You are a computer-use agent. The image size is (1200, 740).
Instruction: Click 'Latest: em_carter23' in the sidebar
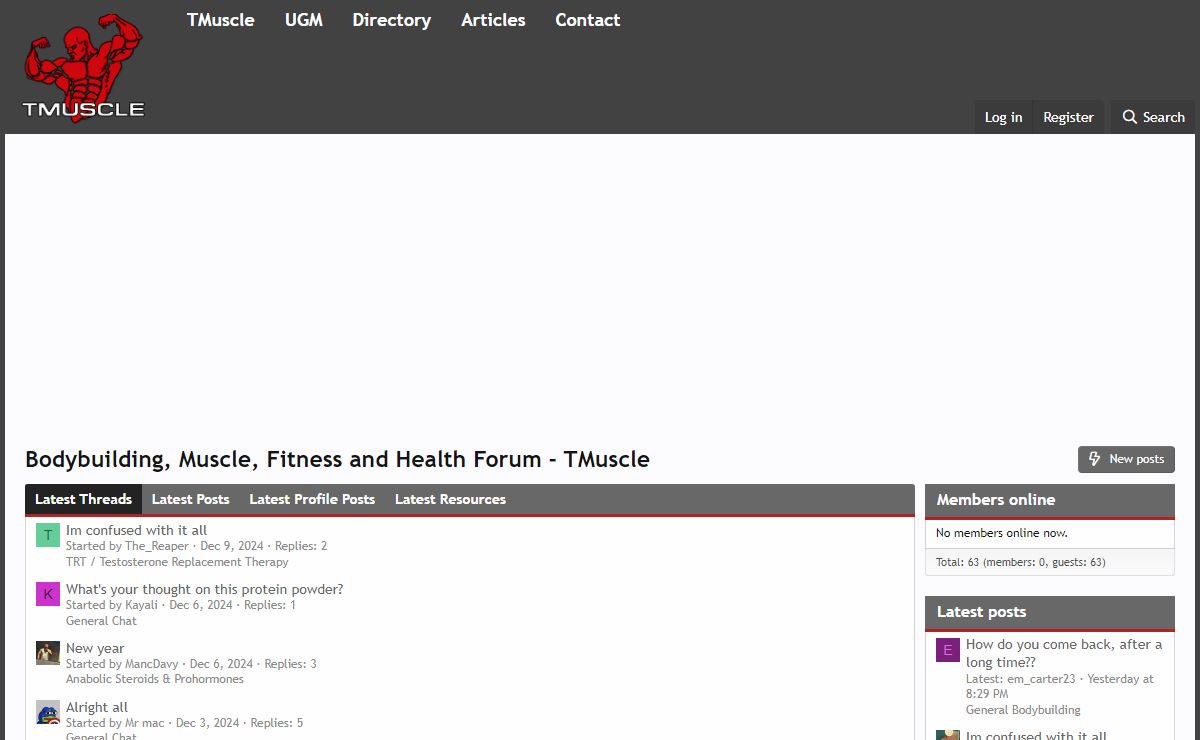(x=1021, y=679)
